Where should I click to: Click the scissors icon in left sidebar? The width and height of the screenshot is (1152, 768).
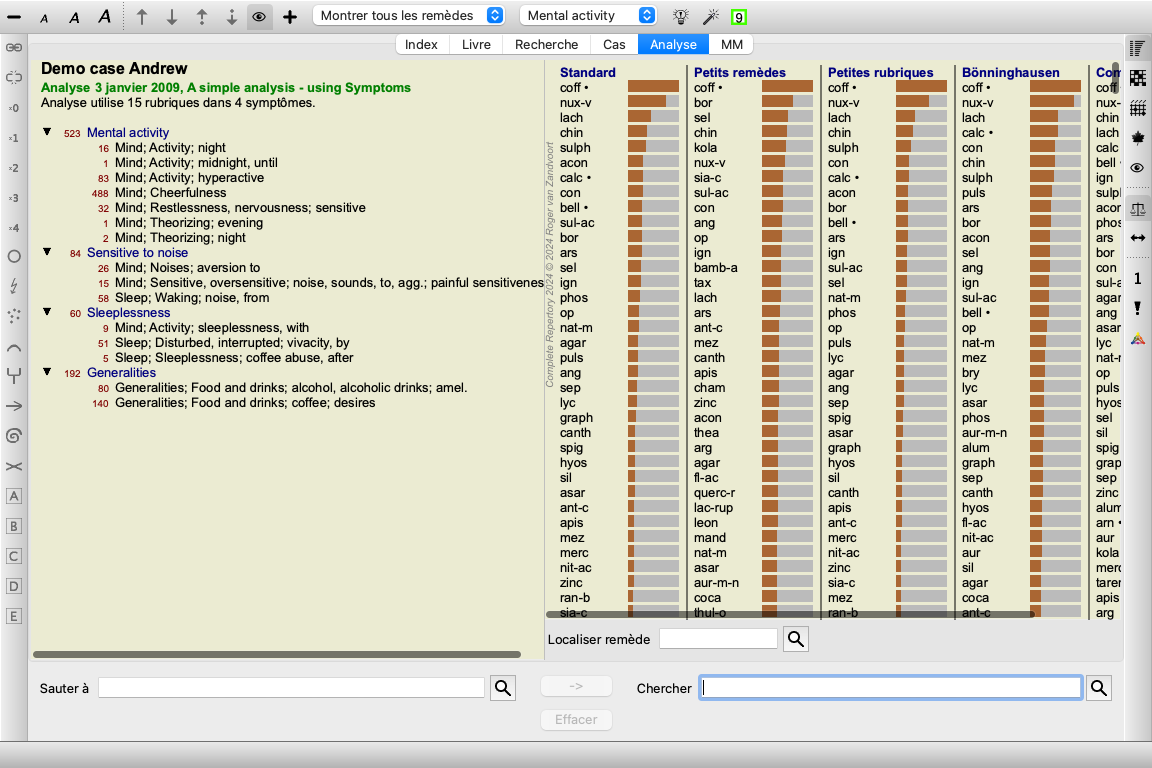coord(14,467)
